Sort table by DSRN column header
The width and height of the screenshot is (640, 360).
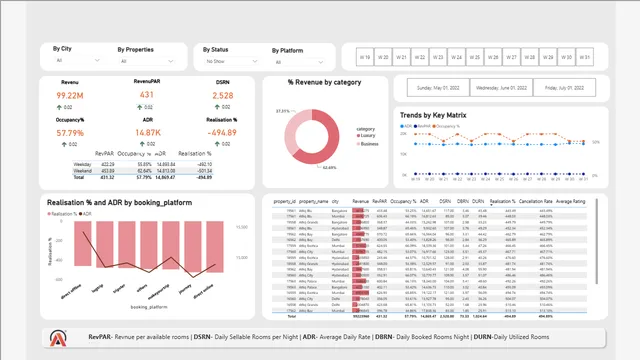tap(445, 201)
